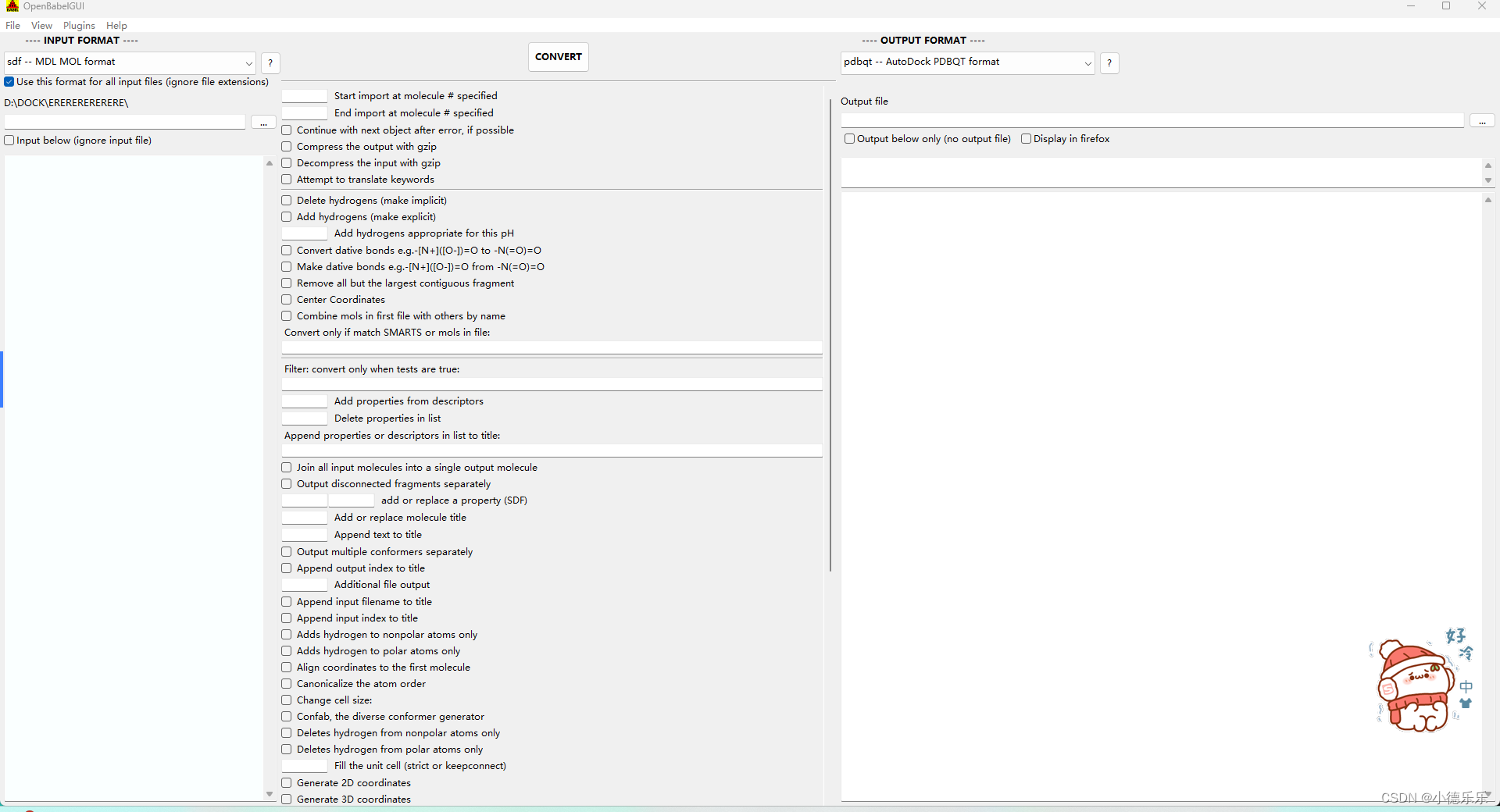This screenshot has height=812, width=1500.
Task: Click Fill the unit cell field
Action: (x=305, y=766)
